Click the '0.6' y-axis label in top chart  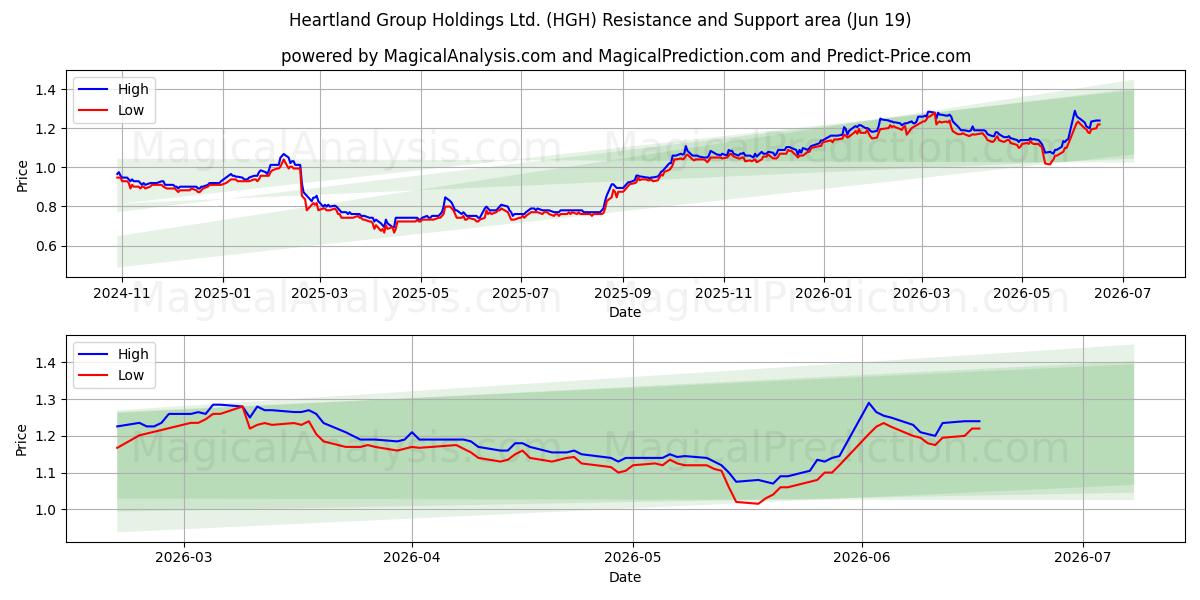tap(48, 247)
